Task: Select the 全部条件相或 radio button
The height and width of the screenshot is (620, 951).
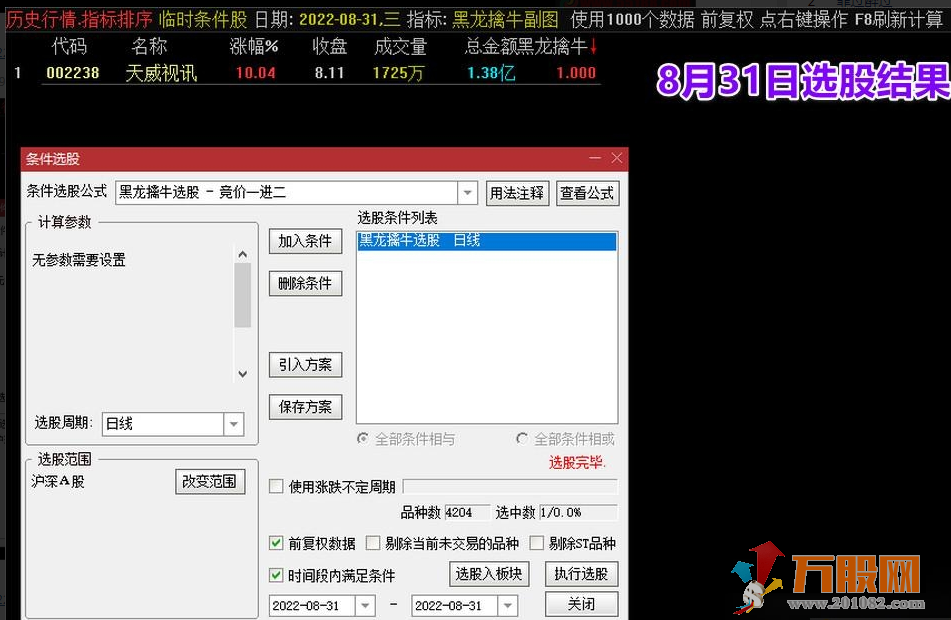Action: (522, 438)
